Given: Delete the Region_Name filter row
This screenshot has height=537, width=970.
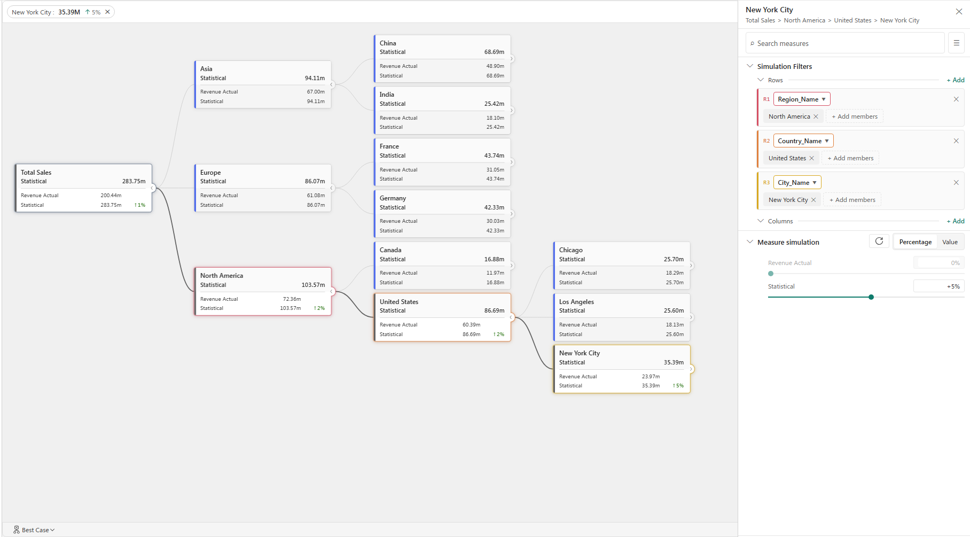Looking at the screenshot, I should (956, 99).
